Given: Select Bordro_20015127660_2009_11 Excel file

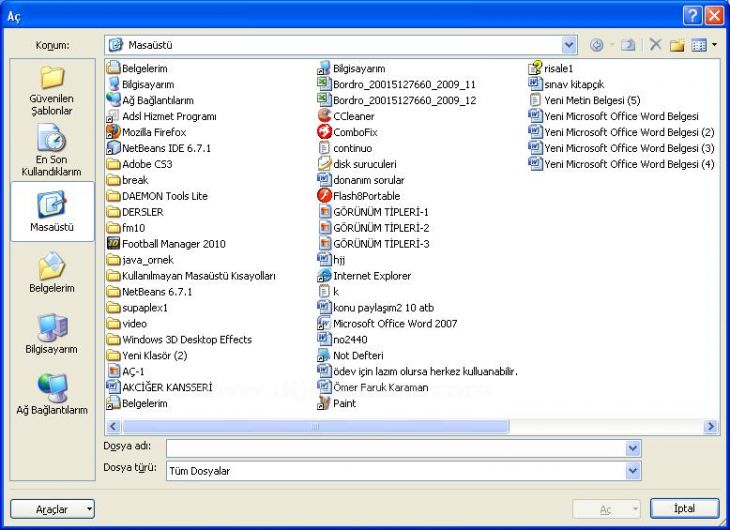Looking at the screenshot, I should click(397, 84).
